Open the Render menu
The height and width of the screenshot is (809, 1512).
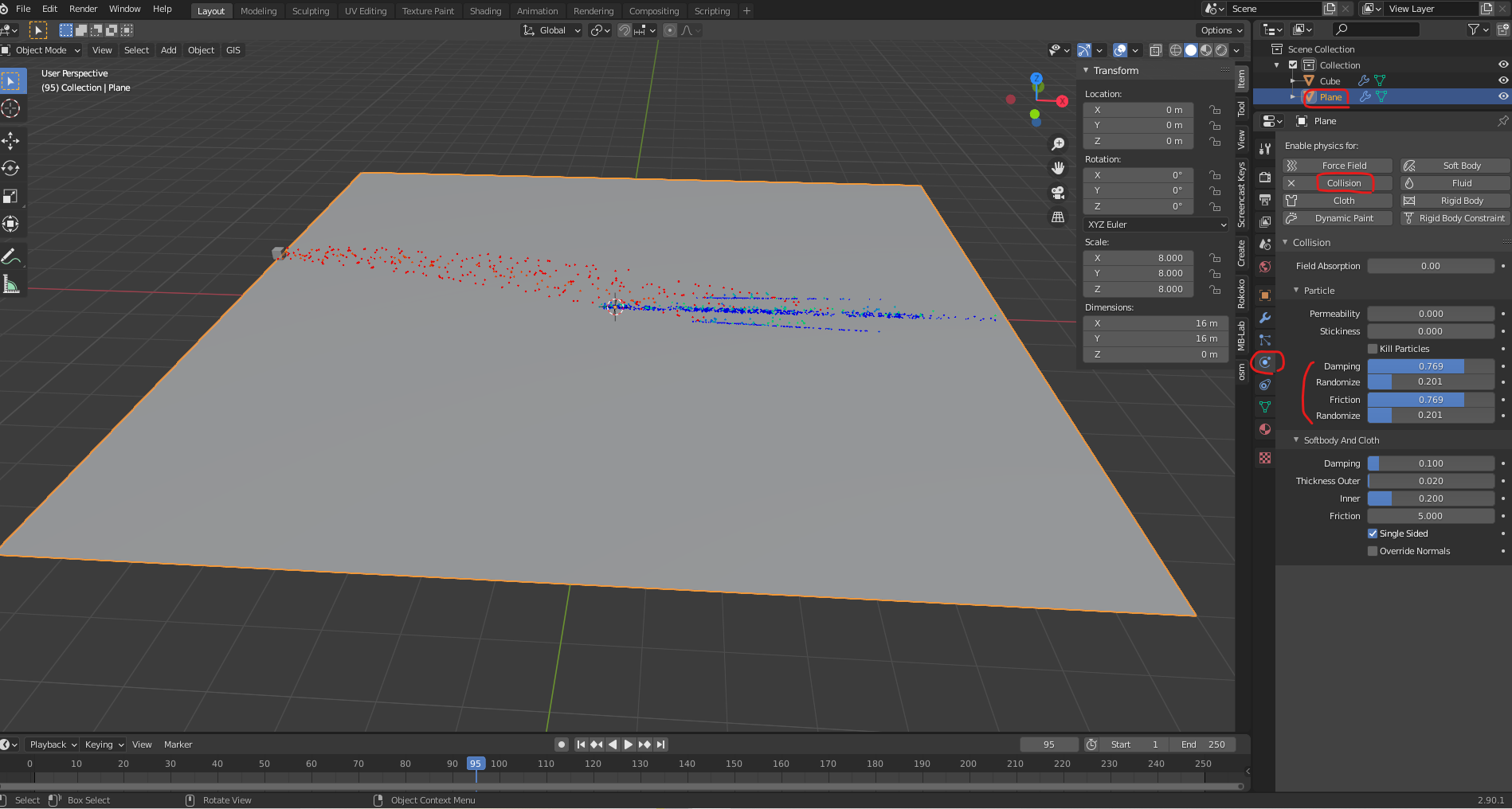point(84,9)
